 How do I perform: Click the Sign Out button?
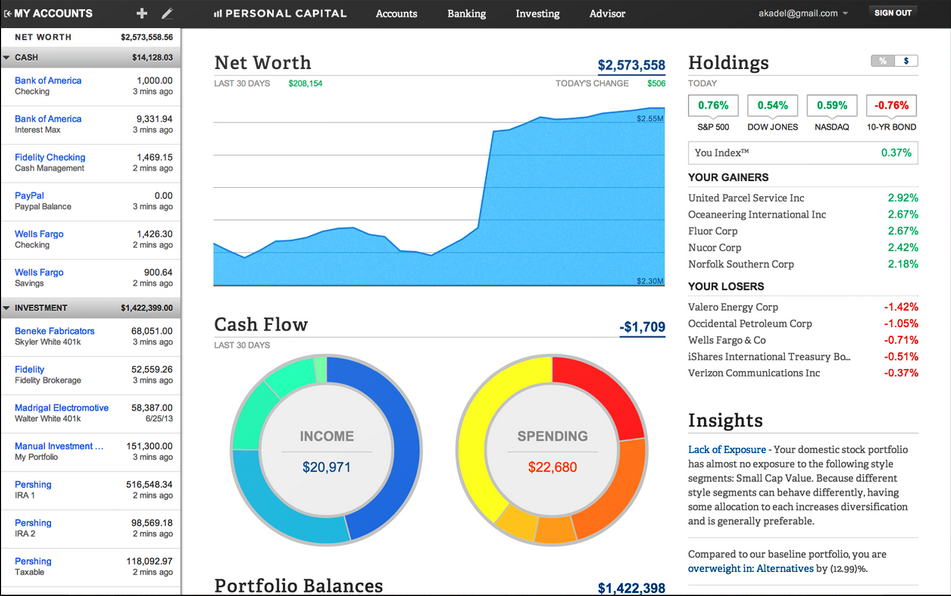point(892,14)
